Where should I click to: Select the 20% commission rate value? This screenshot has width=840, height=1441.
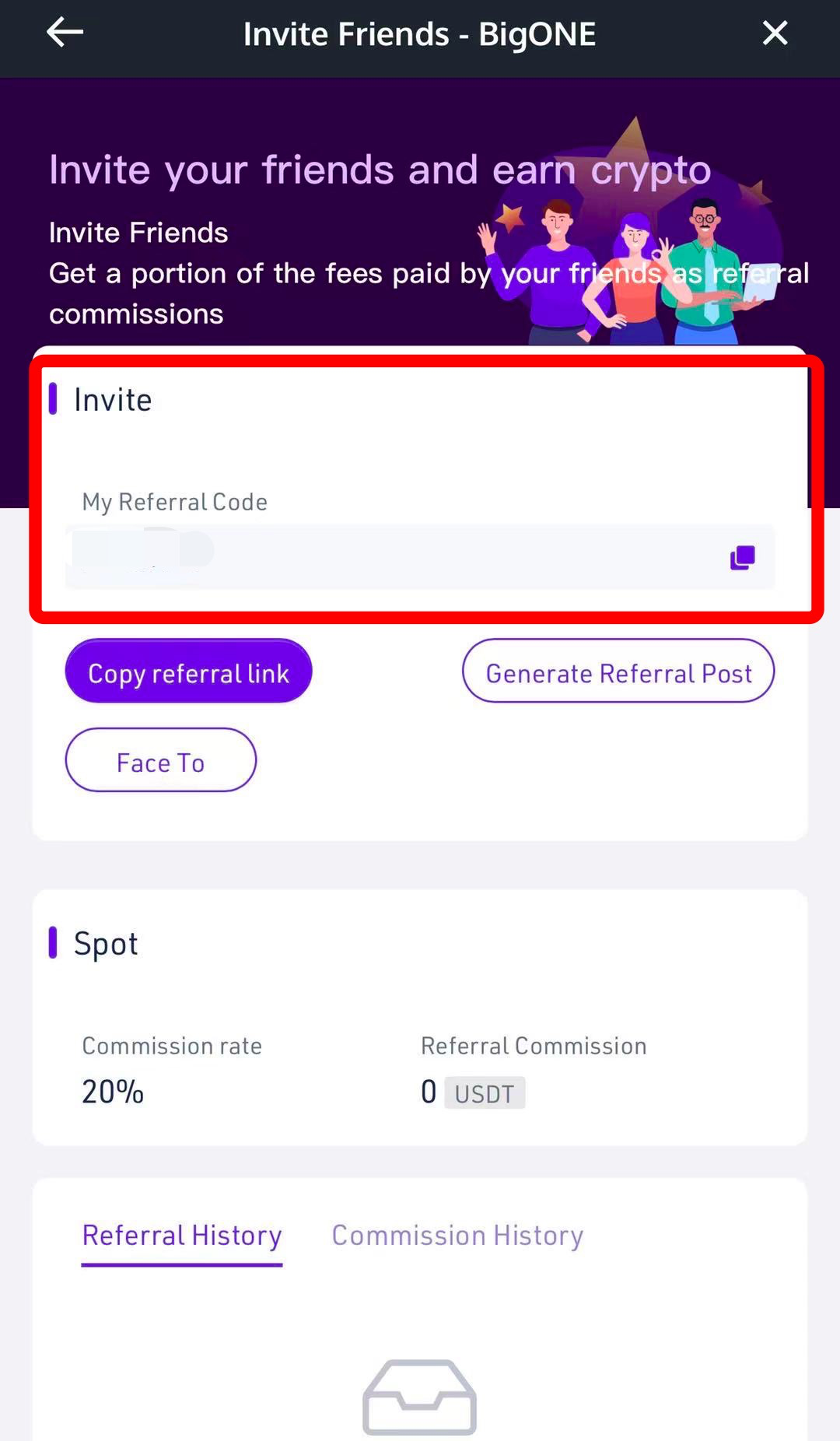(x=113, y=1092)
